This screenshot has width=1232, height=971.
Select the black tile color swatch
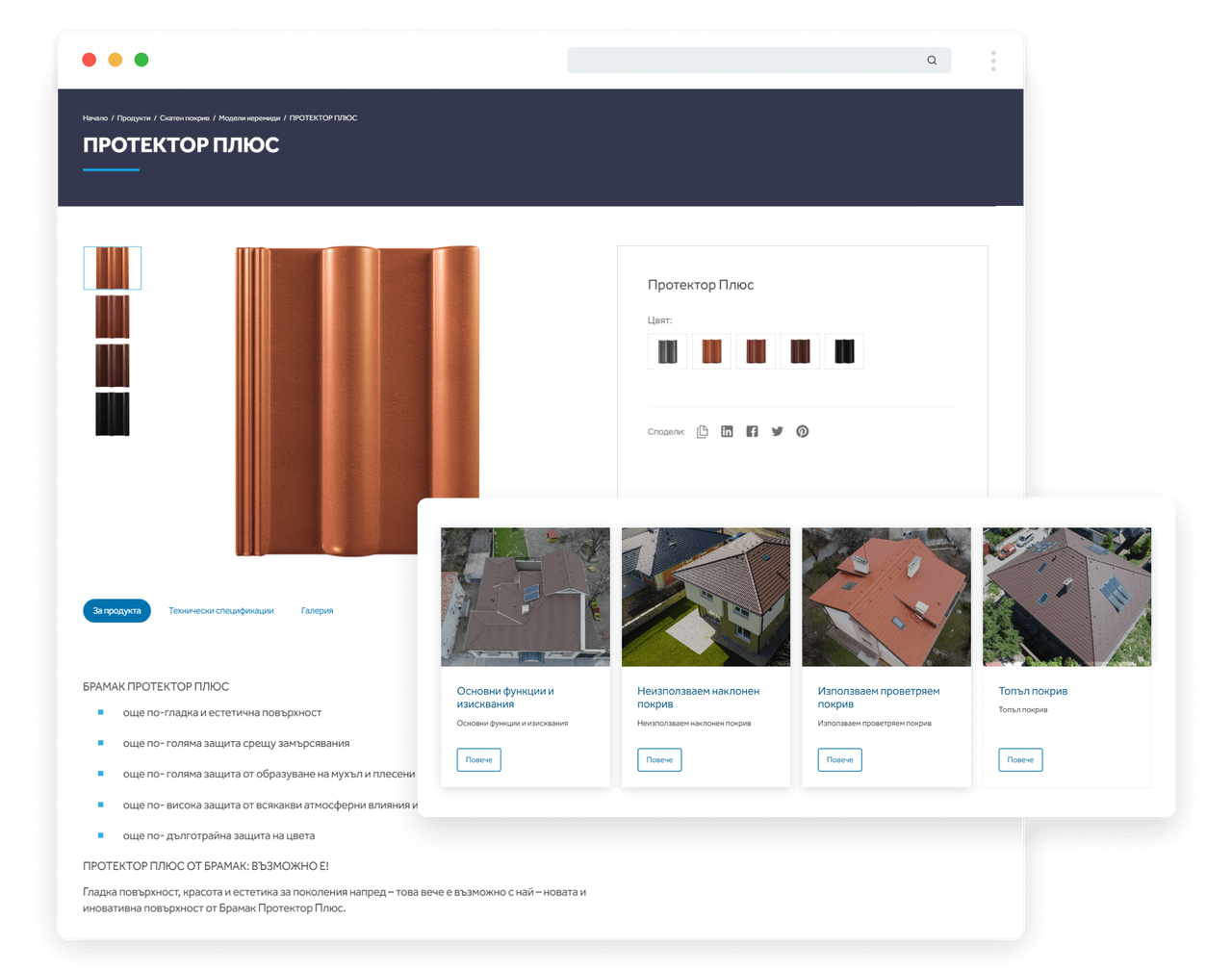coord(844,351)
